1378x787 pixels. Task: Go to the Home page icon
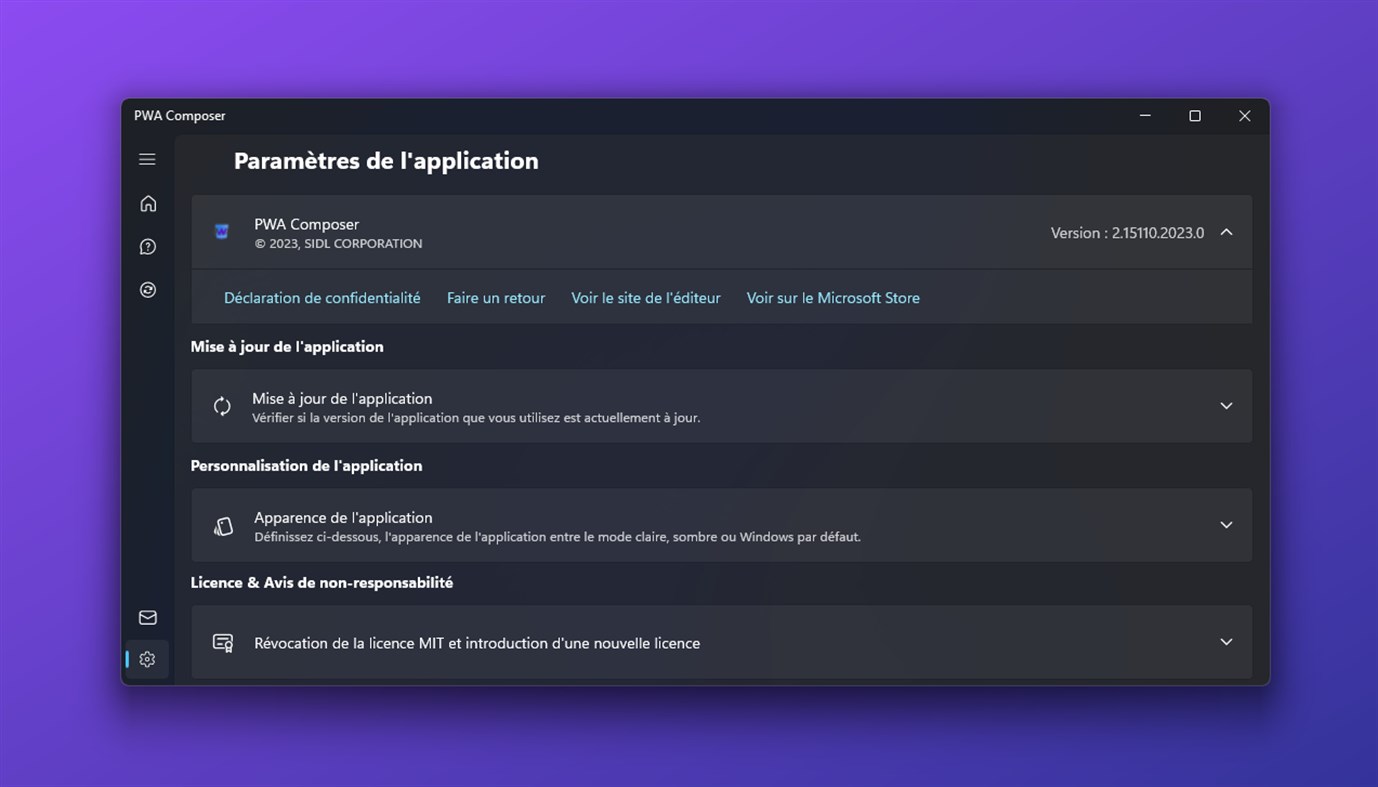148,204
